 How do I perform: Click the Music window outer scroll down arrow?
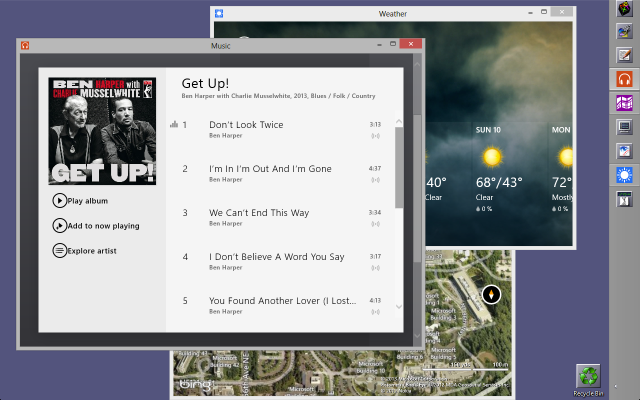pyautogui.click(x=417, y=336)
